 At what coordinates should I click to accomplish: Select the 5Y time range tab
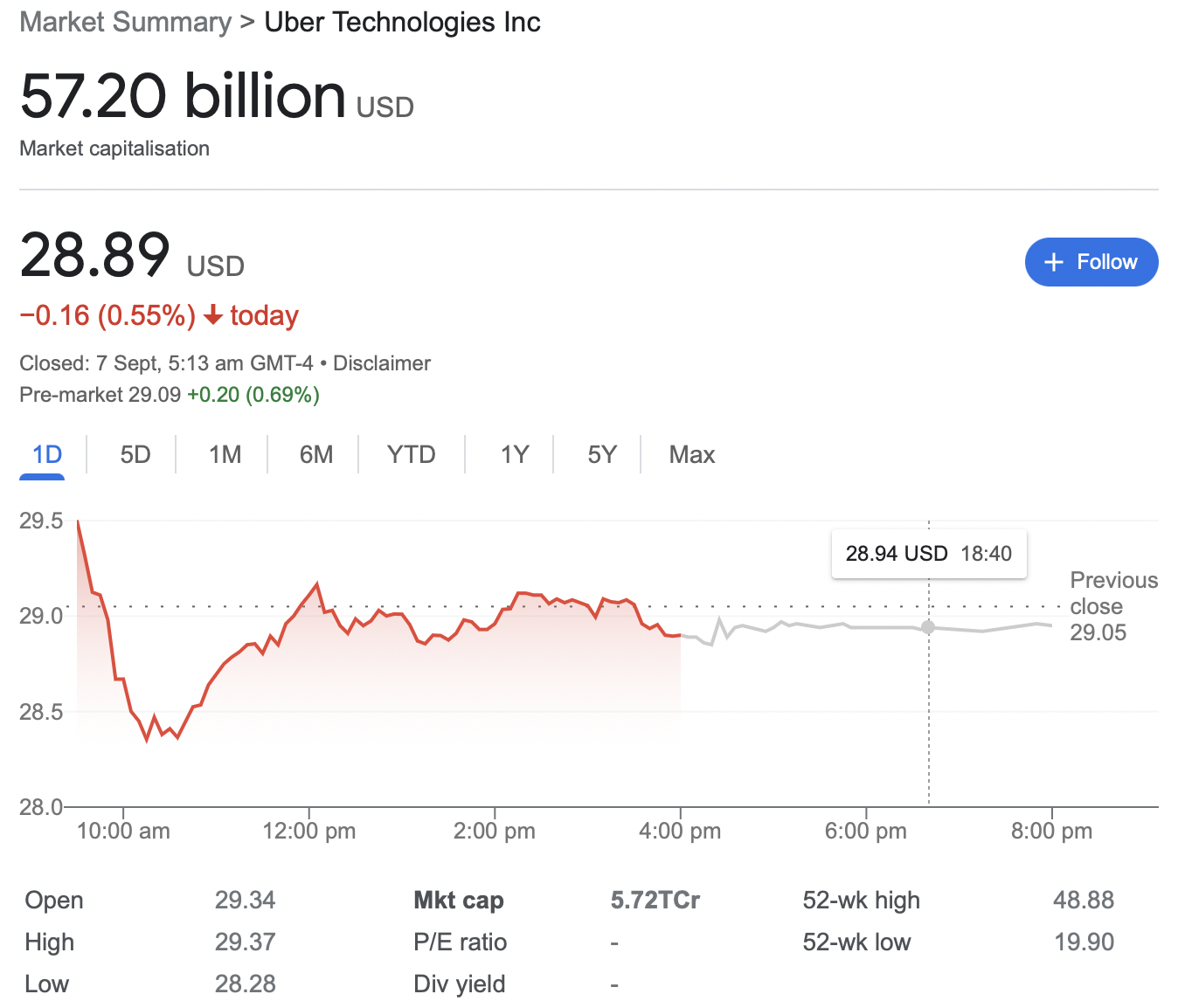(x=602, y=455)
